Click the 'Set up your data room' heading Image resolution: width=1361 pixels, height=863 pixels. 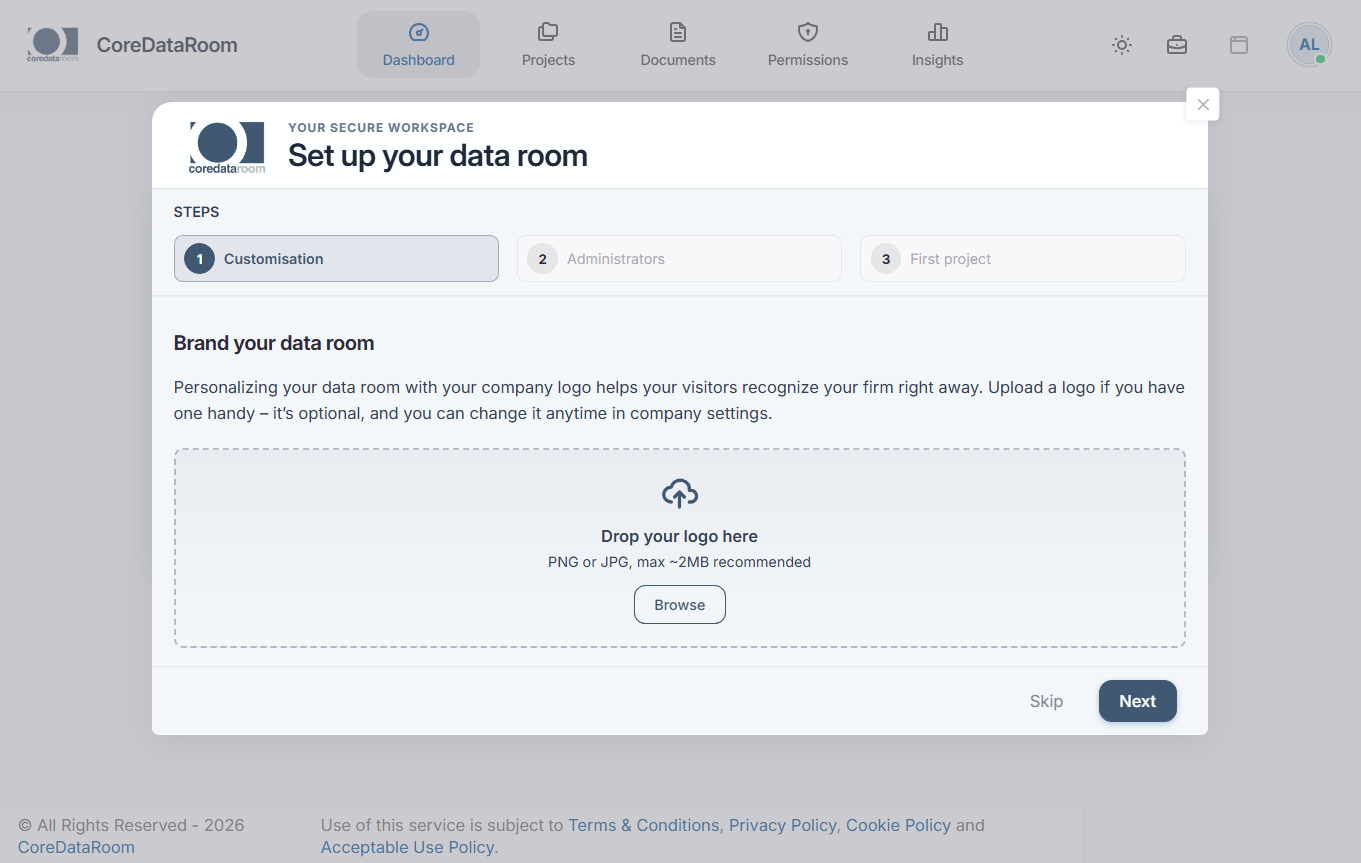(x=438, y=156)
